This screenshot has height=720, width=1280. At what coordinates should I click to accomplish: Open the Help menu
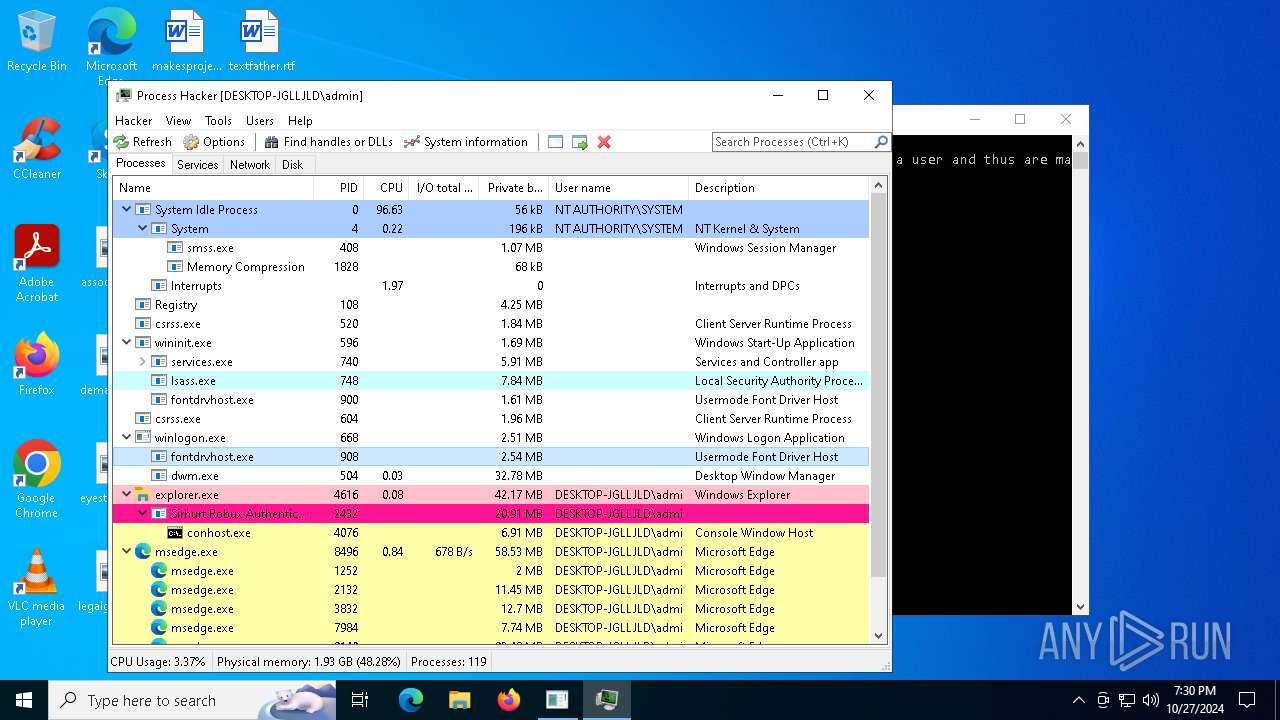[300, 121]
